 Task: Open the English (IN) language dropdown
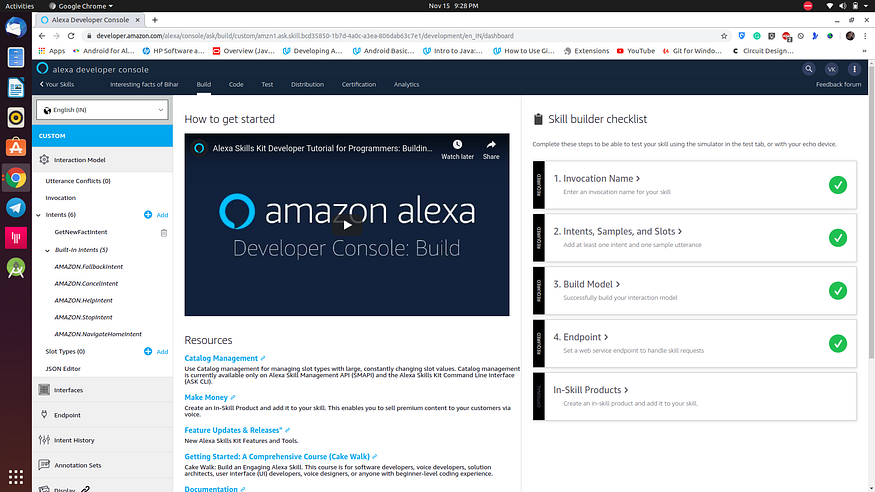click(x=103, y=110)
